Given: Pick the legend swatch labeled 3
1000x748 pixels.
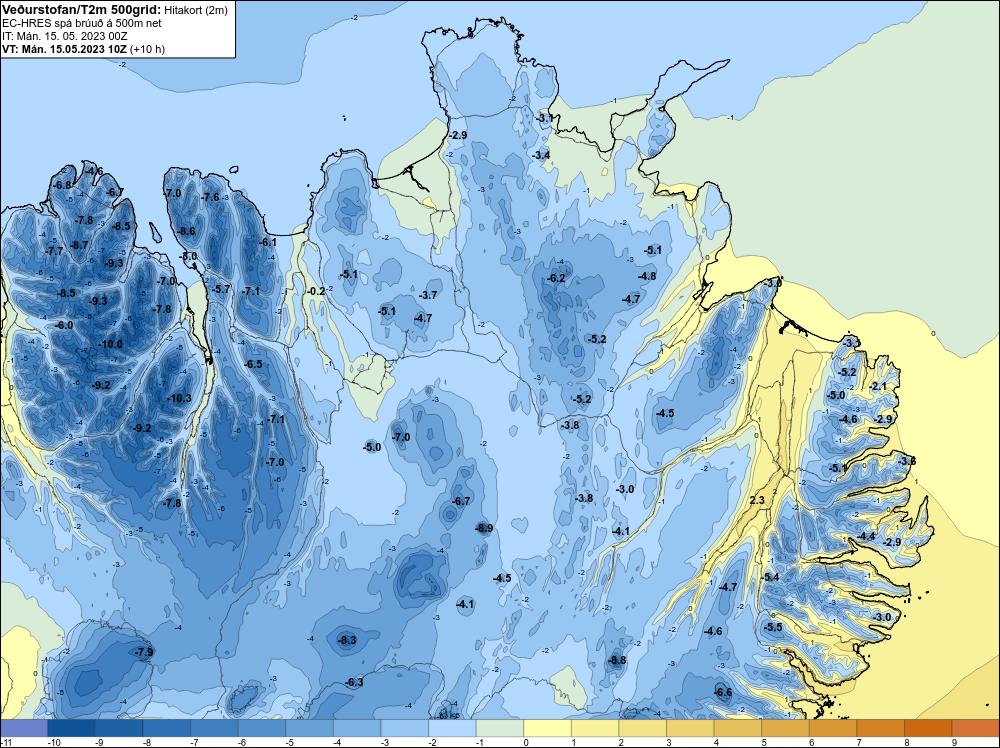Looking at the screenshot, I should [690, 728].
